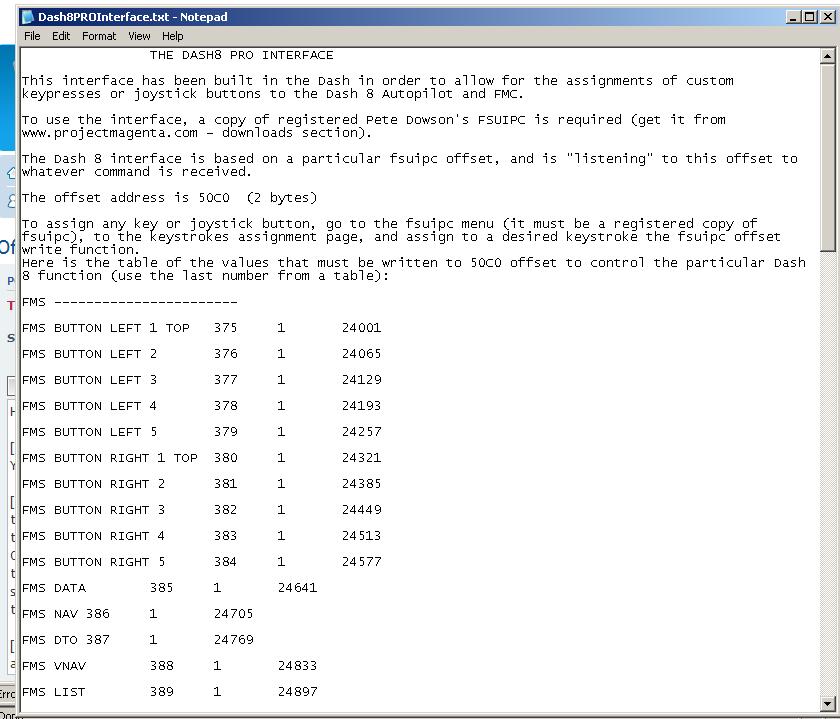The height and width of the screenshot is (719, 840).
Task: Open the Edit menu
Action: pyautogui.click(x=61, y=36)
